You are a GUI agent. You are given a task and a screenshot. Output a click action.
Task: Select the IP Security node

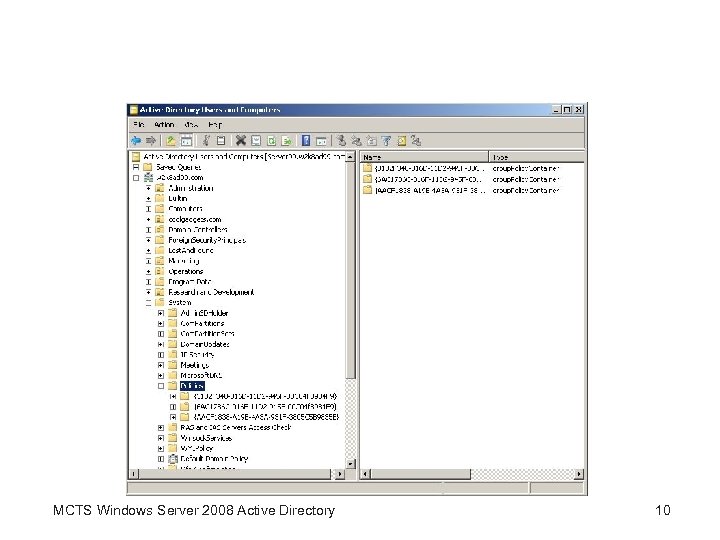click(x=197, y=354)
